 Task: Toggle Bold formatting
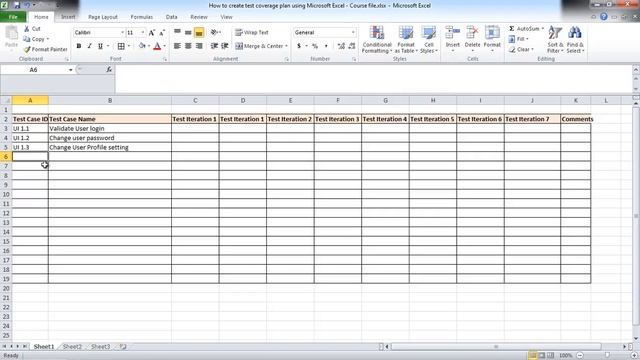(79, 46)
